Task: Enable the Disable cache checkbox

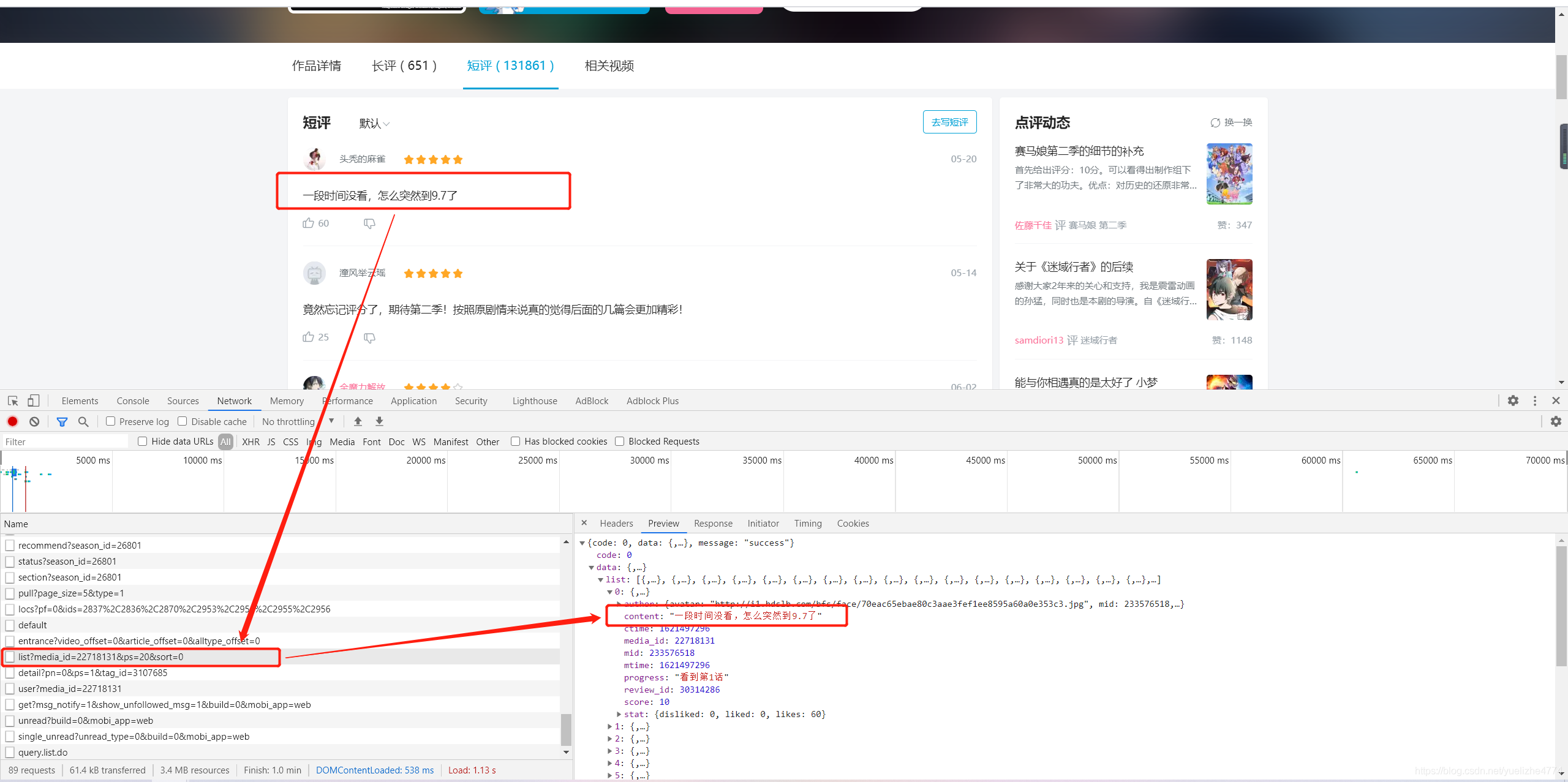Action: click(x=183, y=421)
